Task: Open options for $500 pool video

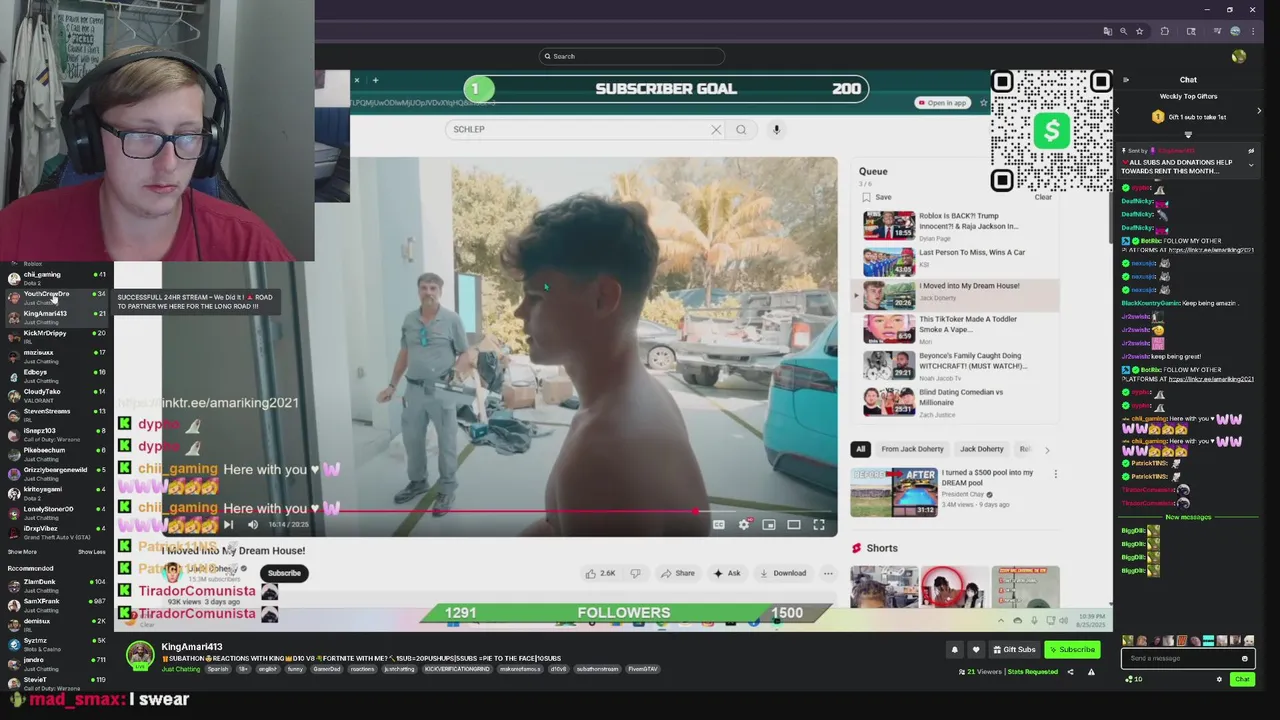Action: click(1055, 474)
